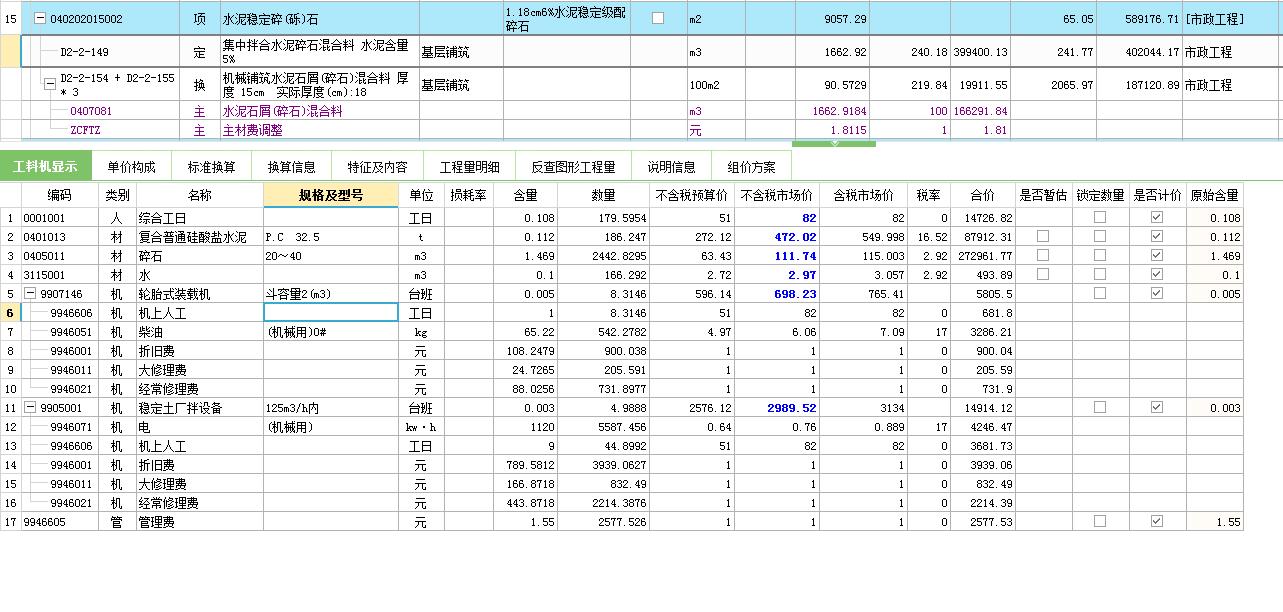Click the 2.97 market price for 水
This screenshot has height=612, width=1283.
[776, 275]
